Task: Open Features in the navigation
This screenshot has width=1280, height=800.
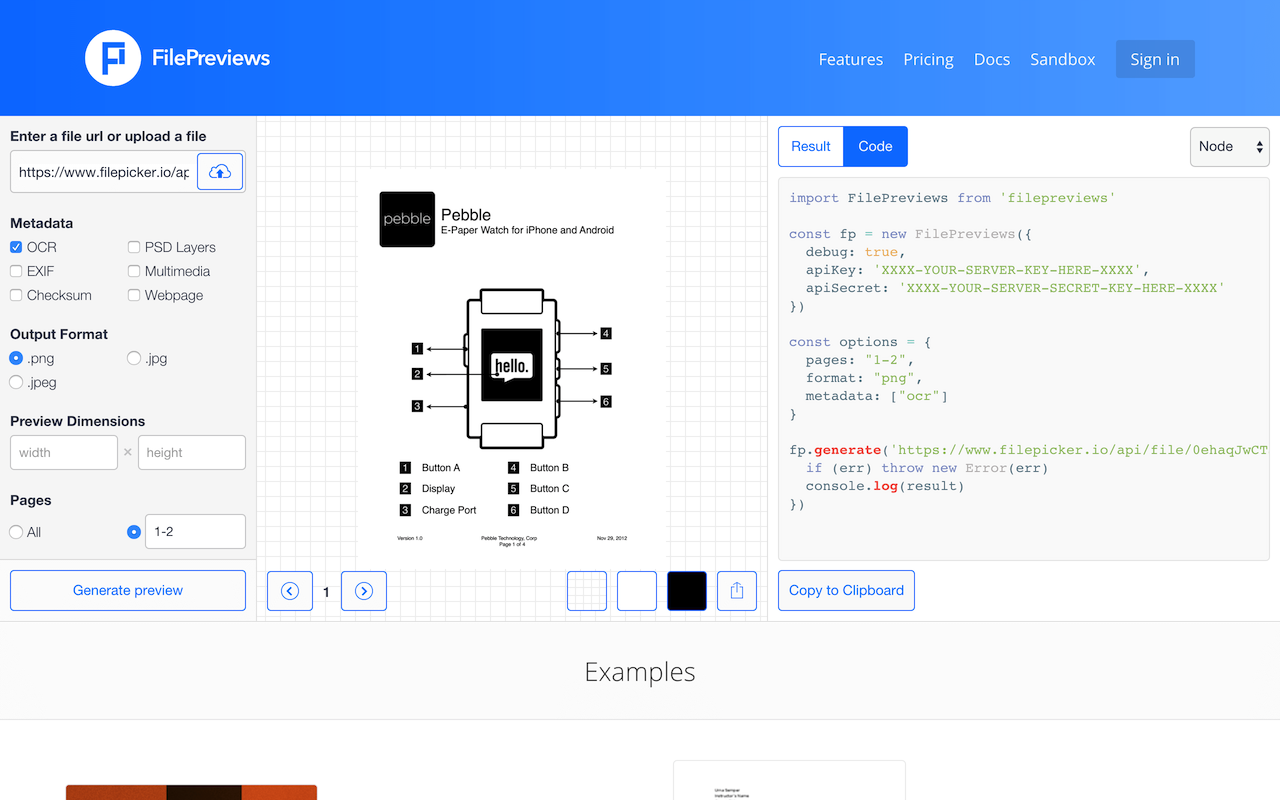Action: (851, 59)
